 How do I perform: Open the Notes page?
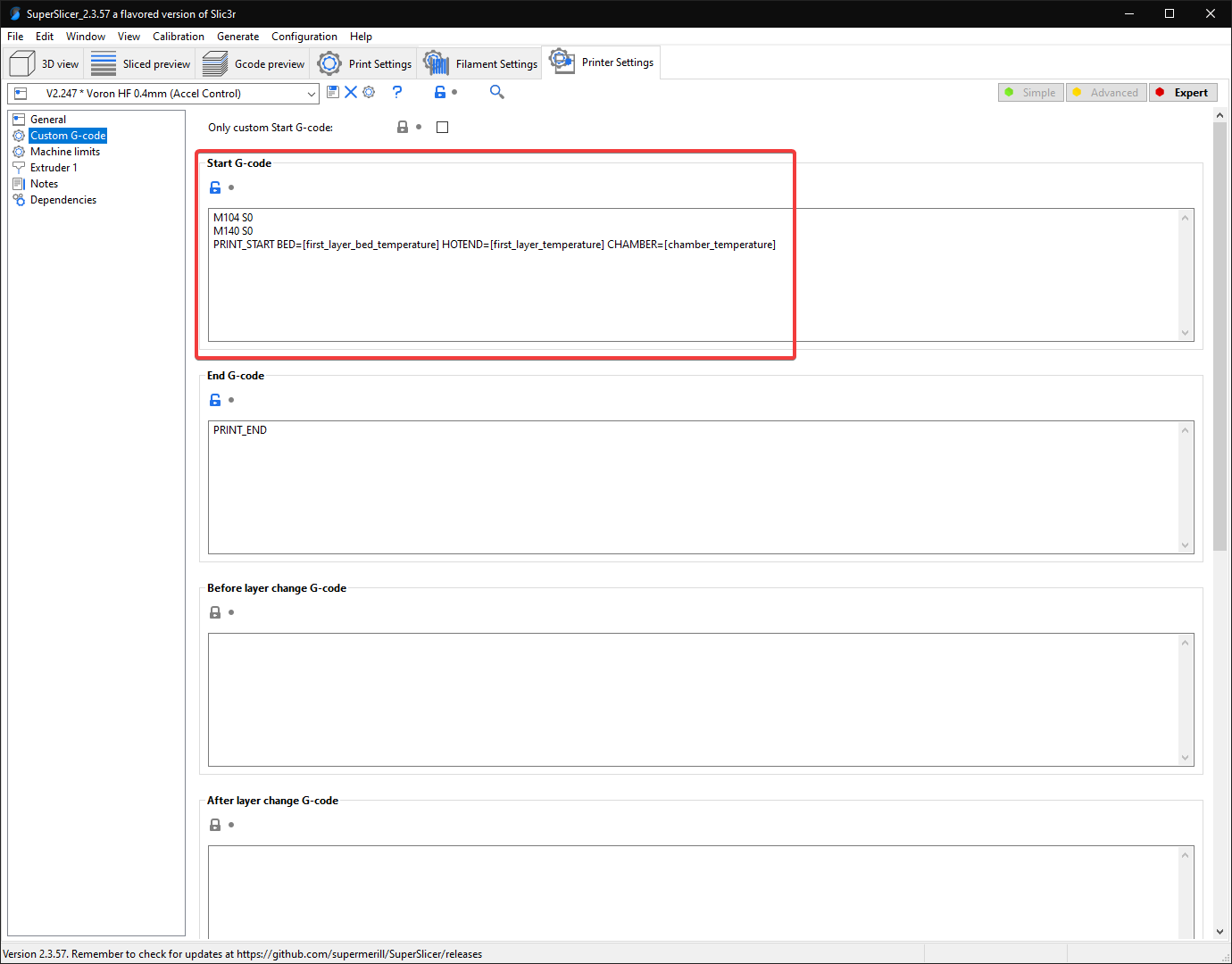[44, 184]
